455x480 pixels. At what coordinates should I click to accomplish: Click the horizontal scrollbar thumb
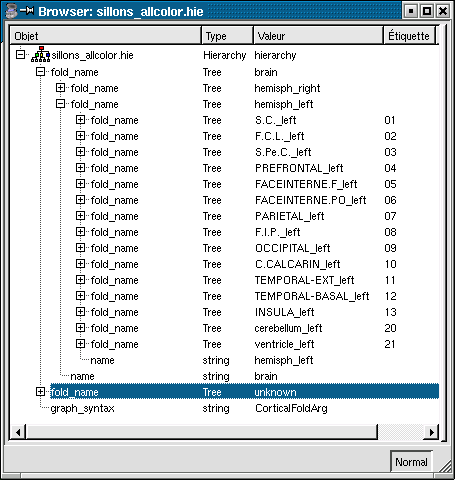tap(202, 432)
